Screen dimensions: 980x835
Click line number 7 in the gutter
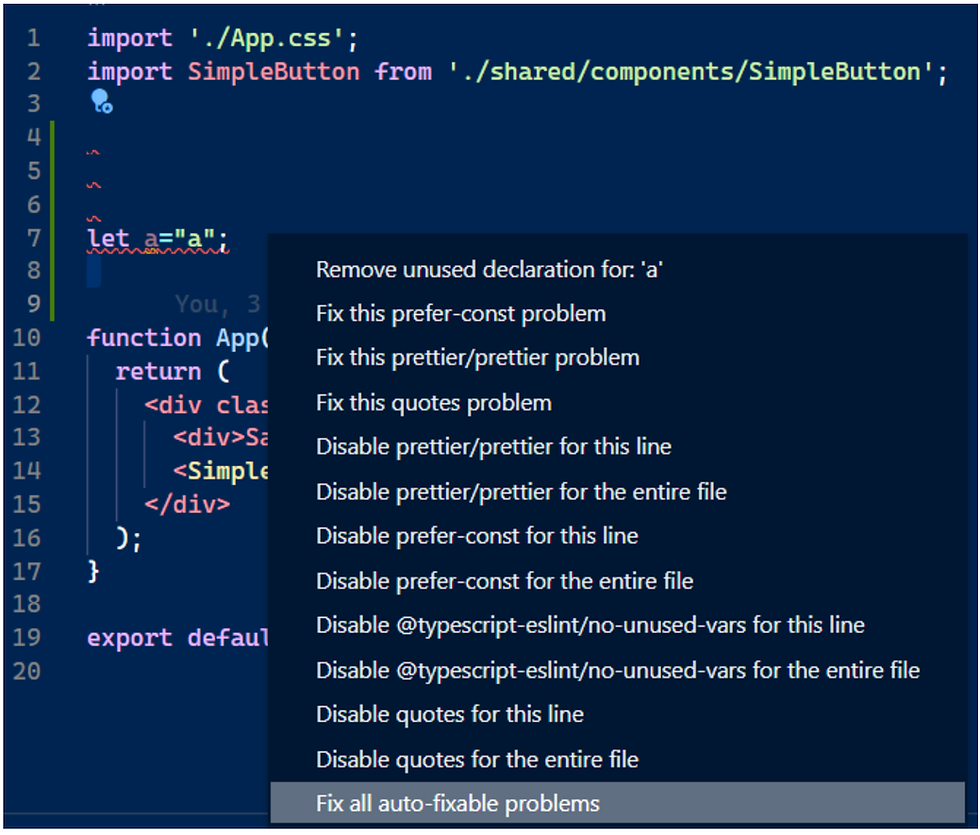[34, 238]
